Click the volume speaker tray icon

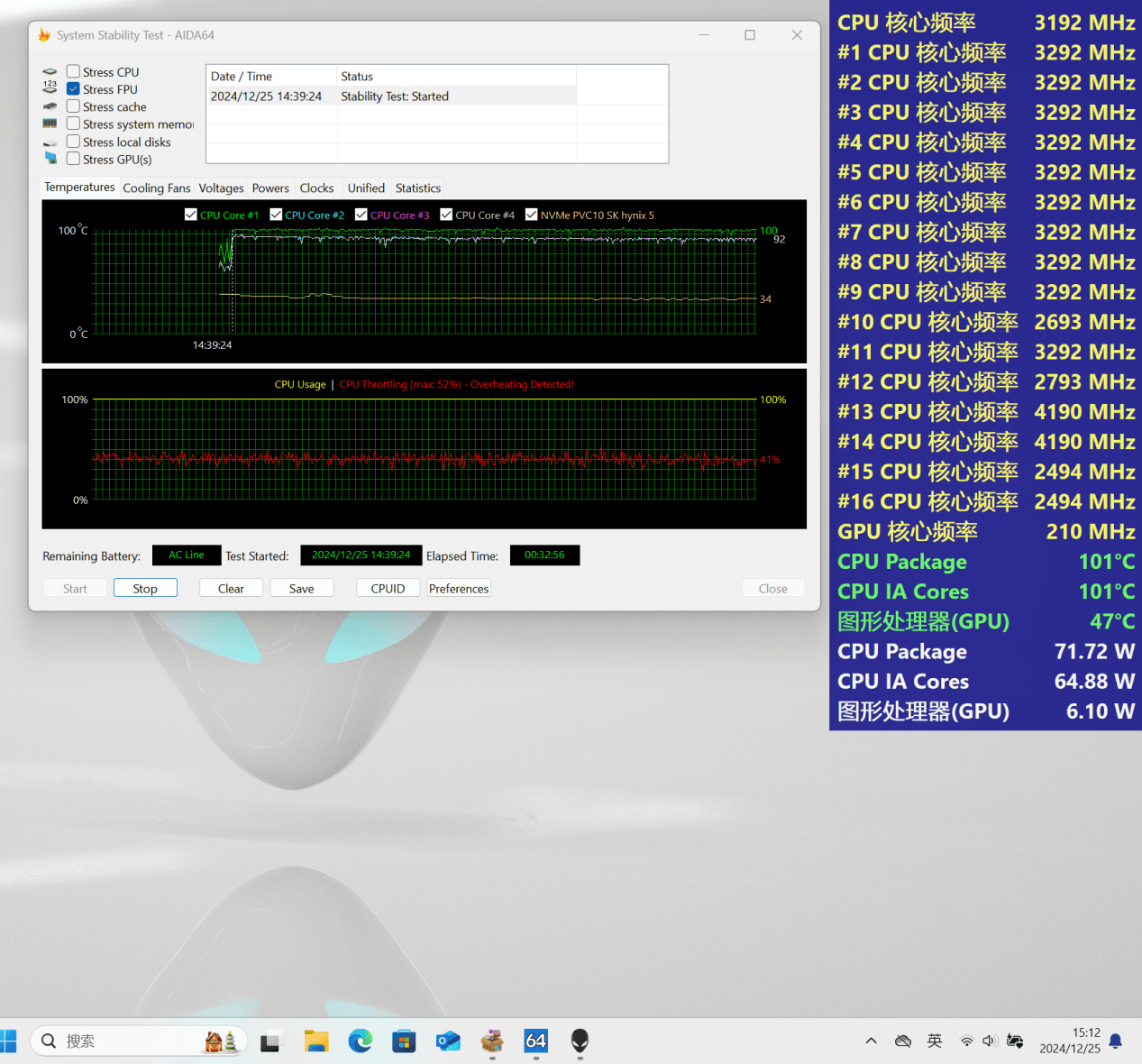[x=990, y=1041]
